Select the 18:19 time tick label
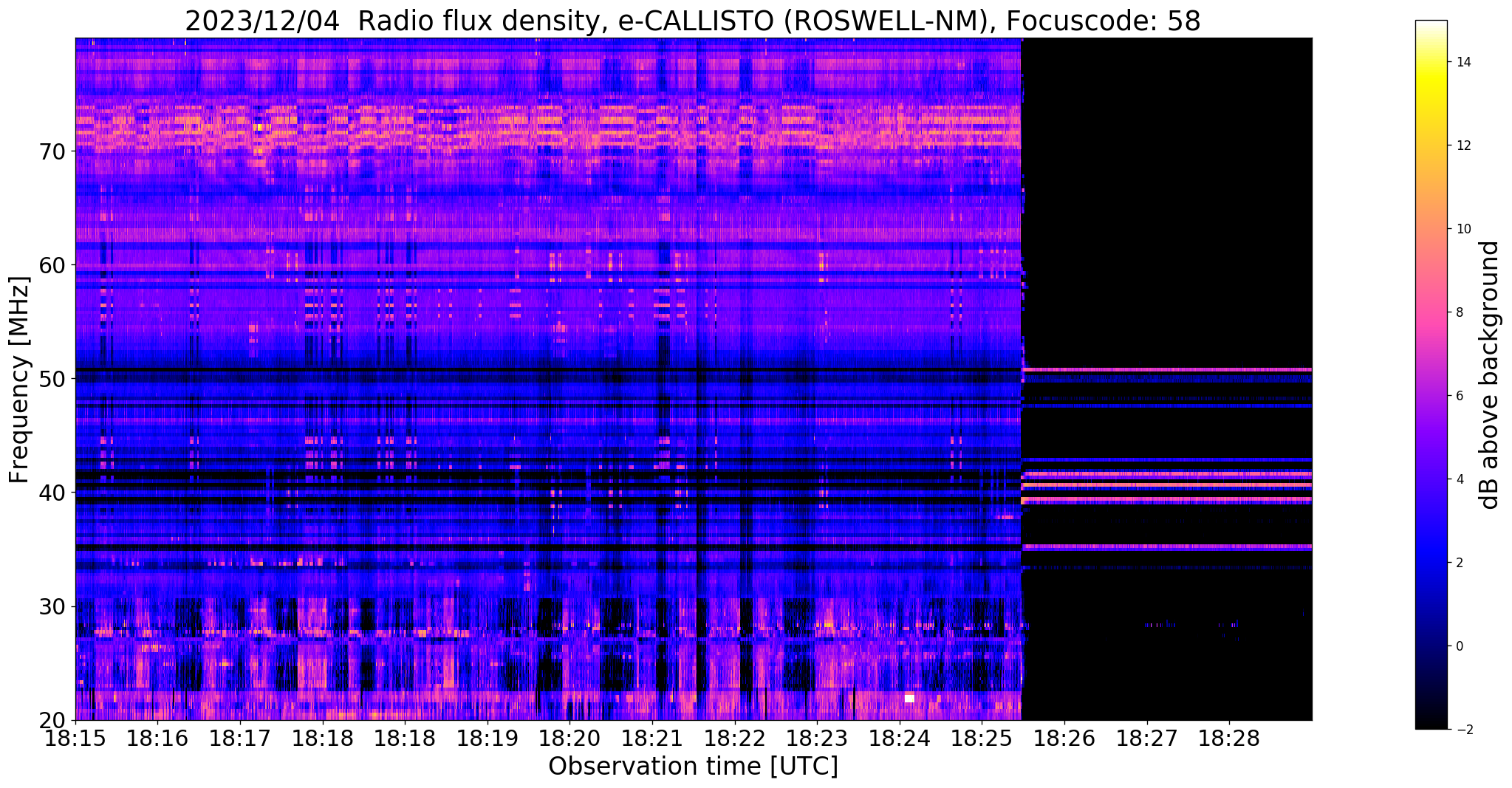The height and width of the screenshot is (788, 1512). pyautogui.click(x=488, y=739)
